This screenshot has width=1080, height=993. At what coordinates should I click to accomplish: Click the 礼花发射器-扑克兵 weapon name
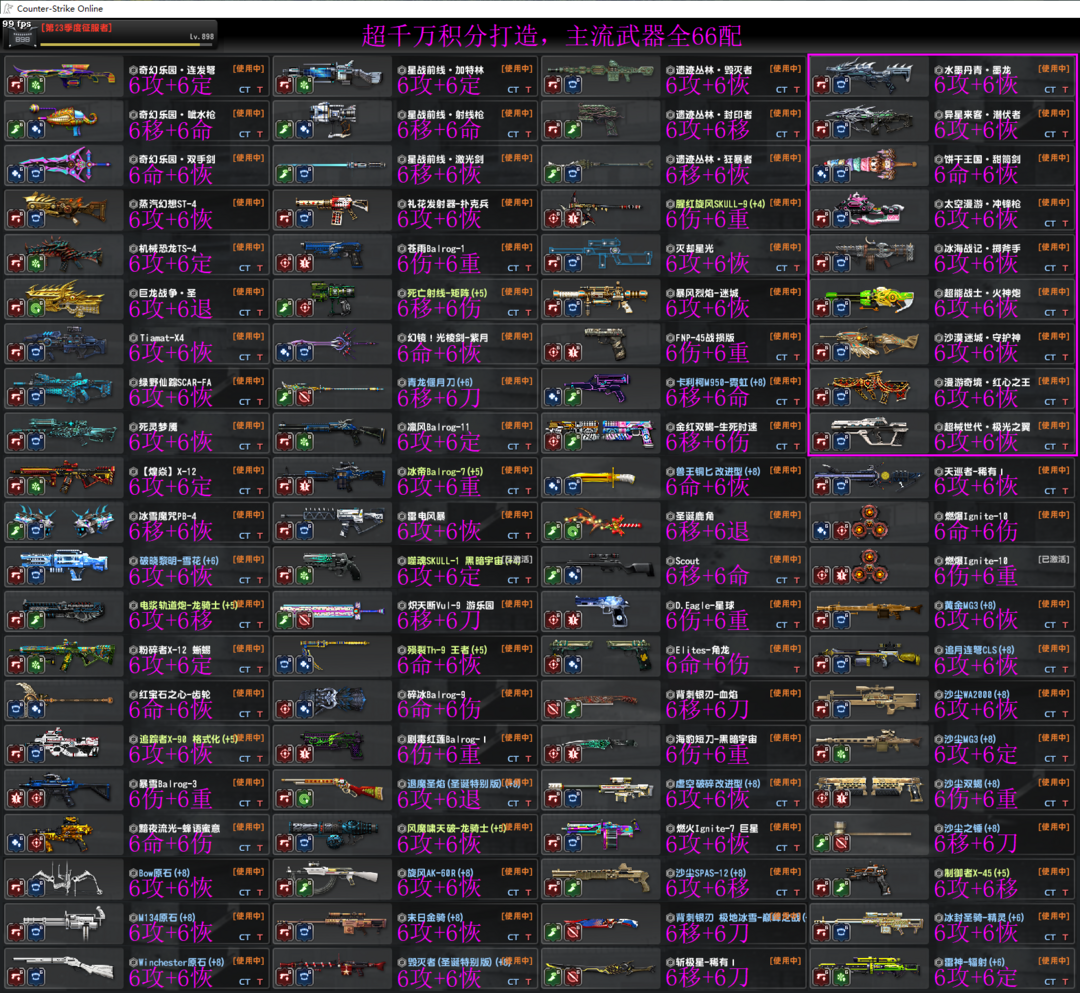[448, 204]
